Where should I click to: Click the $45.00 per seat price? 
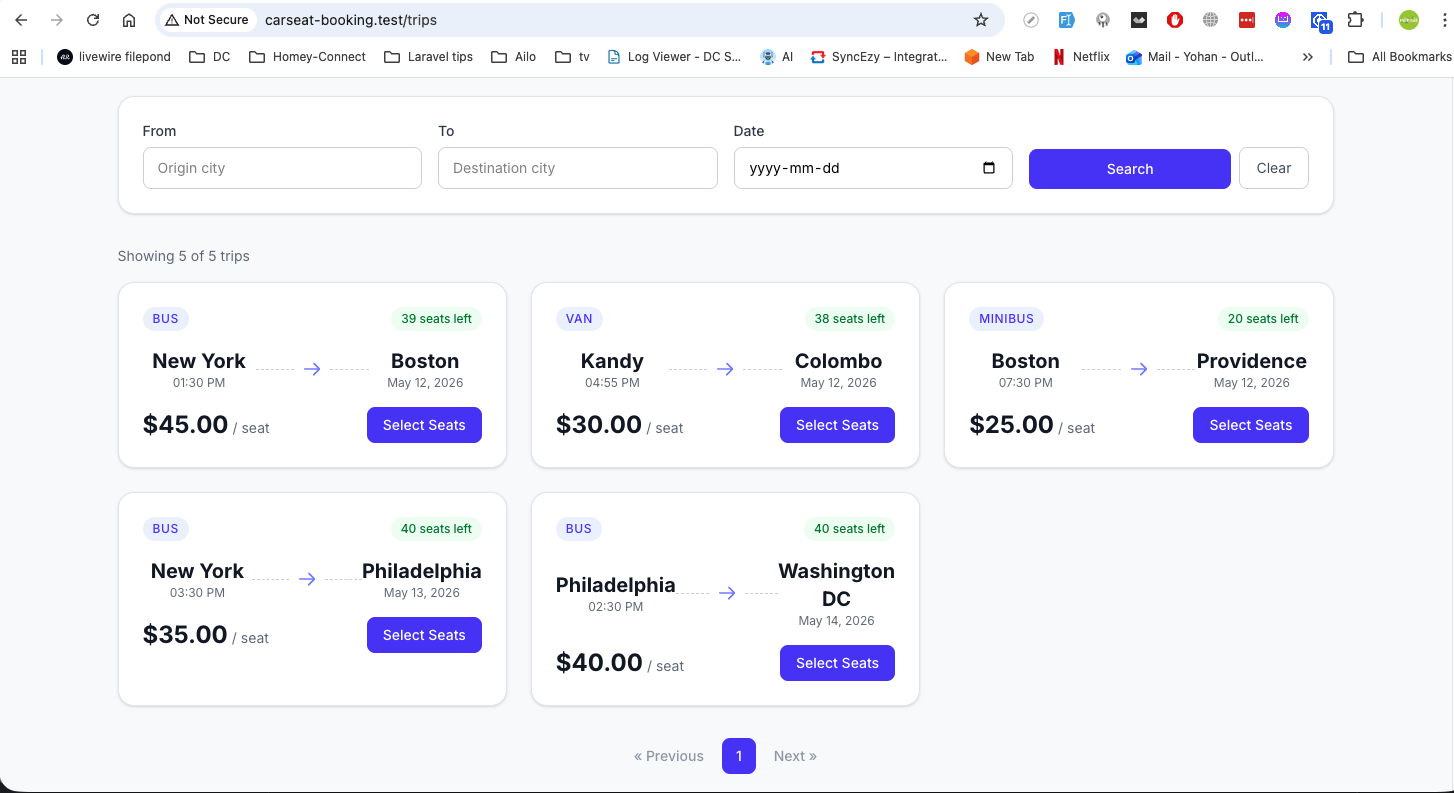[206, 425]
